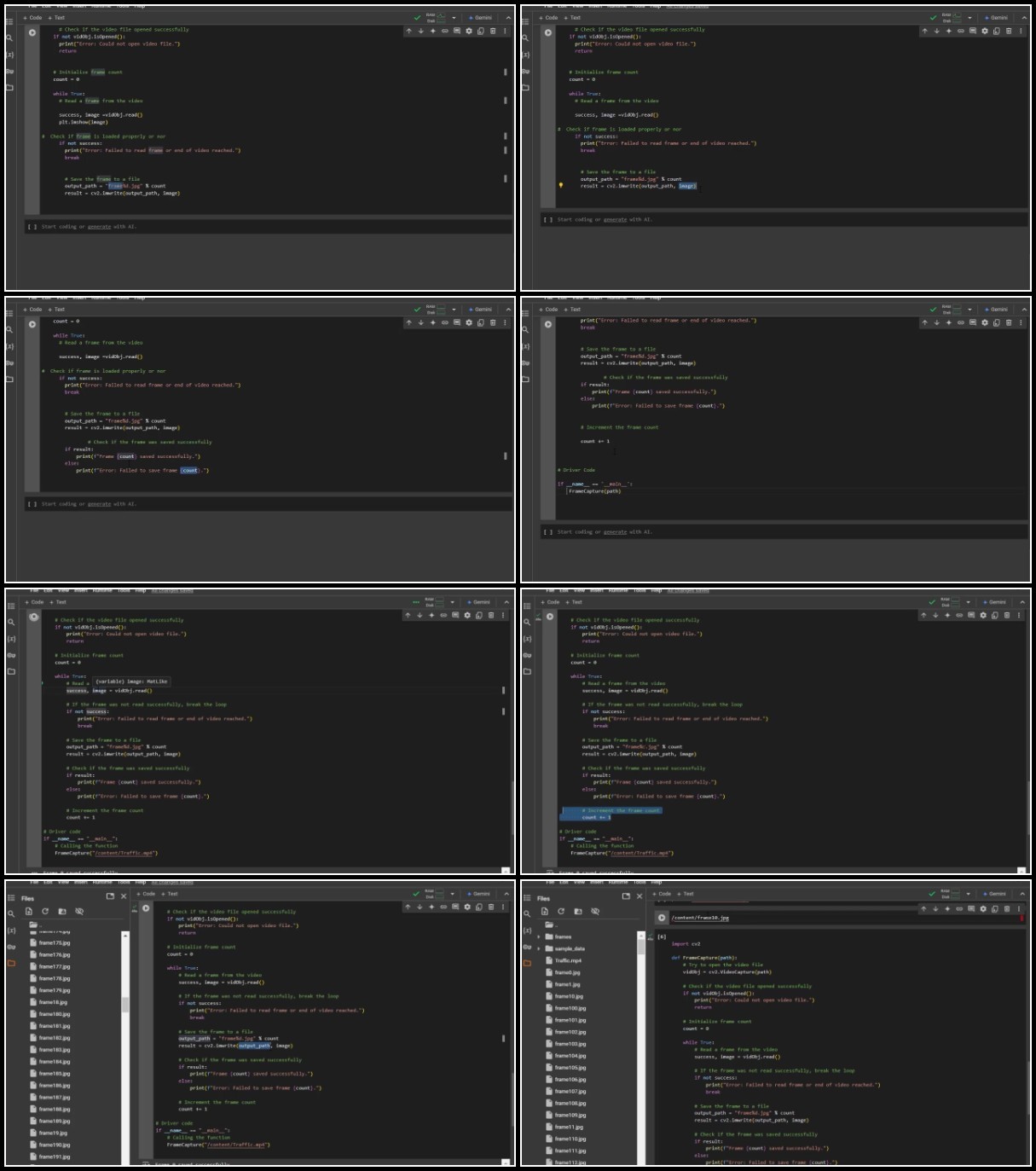Open the RAM/Disk dropdown in the Traffic.mp4 screenshot
This screenshot has width=1036, height=1171.
pyautogui.click(x=969, y=894)
